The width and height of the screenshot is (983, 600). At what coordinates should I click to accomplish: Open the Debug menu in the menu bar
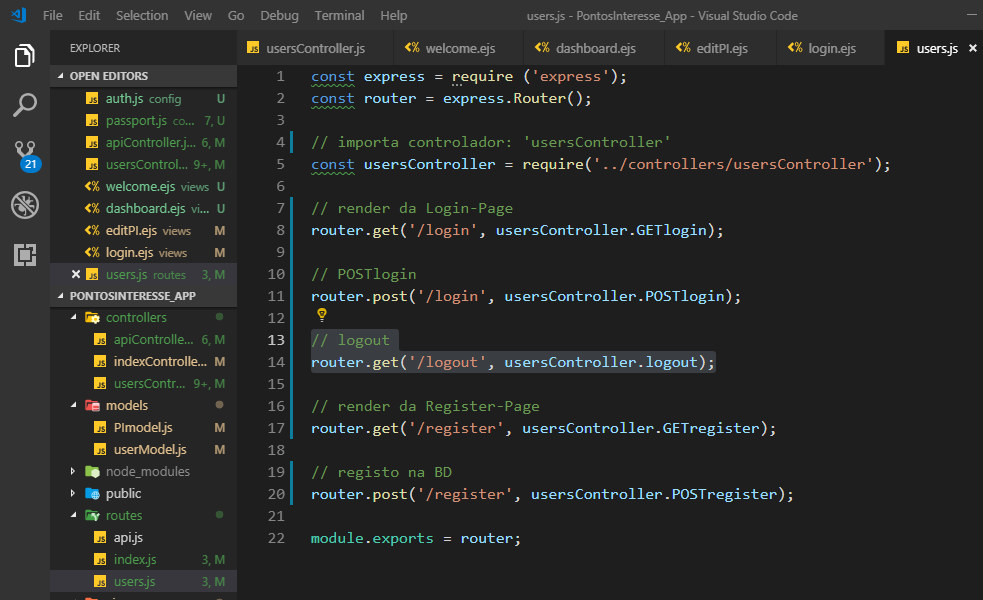coord(279,15)
